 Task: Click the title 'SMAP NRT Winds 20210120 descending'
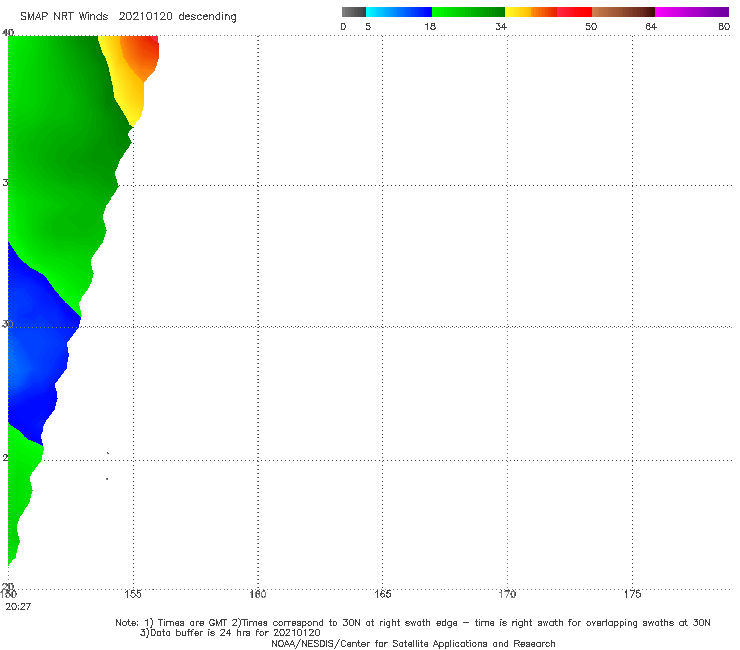(x=128, y=17)
